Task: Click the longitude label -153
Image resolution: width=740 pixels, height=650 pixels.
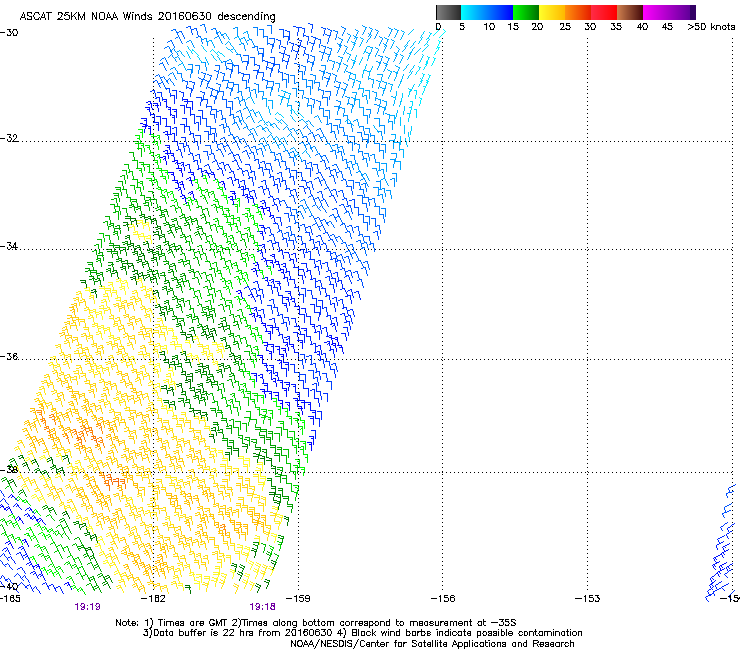Action: (588, 599)
